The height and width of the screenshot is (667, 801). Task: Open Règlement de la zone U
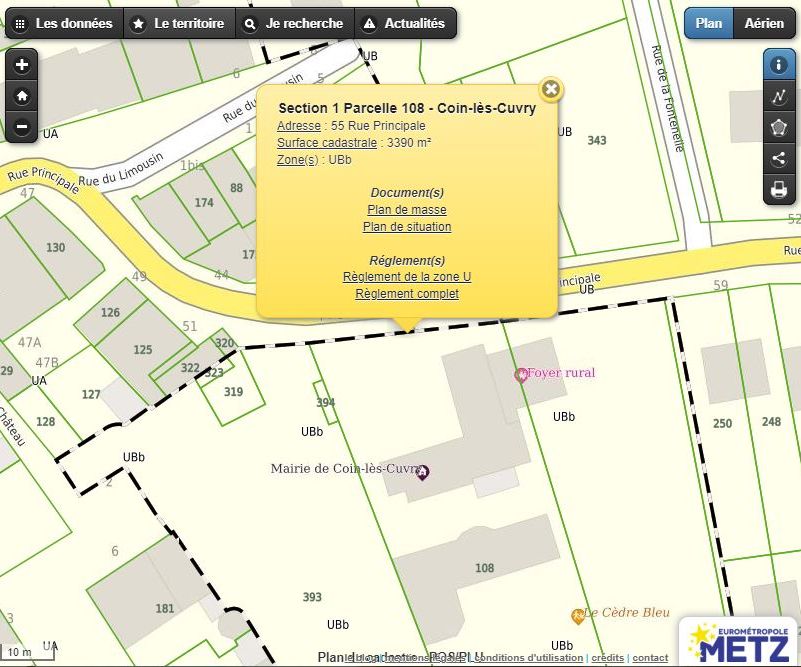pos(407,277)
